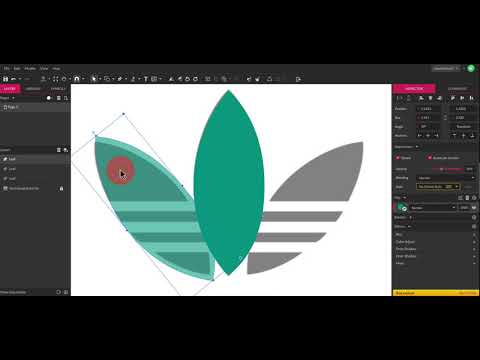Open the green fill color swatch
The height and width of the screenshot is (360, 480).
[x=401, y=207]
